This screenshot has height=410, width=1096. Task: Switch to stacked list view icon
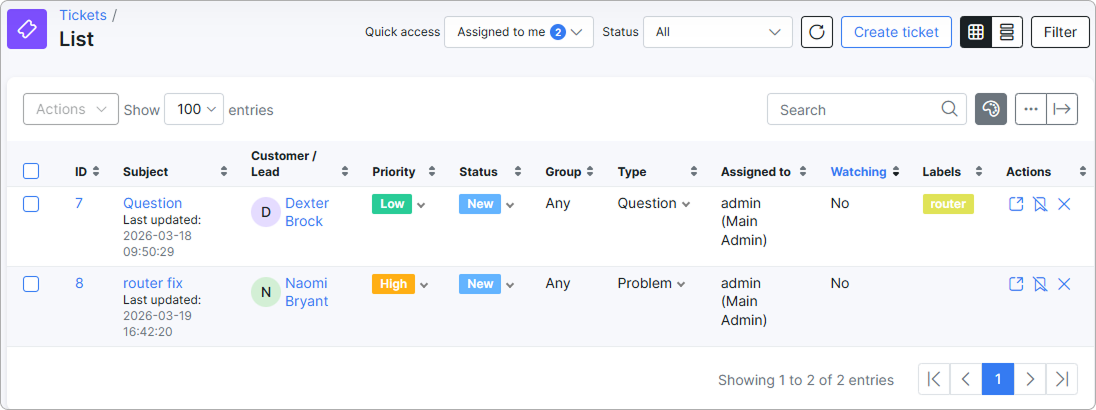(1007, 32)
